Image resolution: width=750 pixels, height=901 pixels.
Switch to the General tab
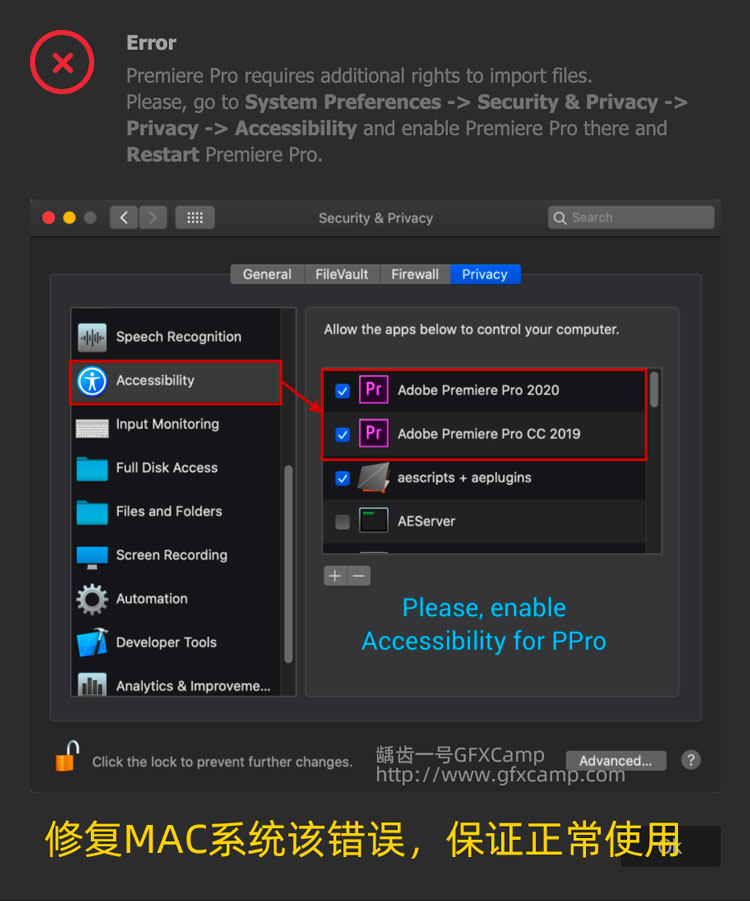(267, 274)
